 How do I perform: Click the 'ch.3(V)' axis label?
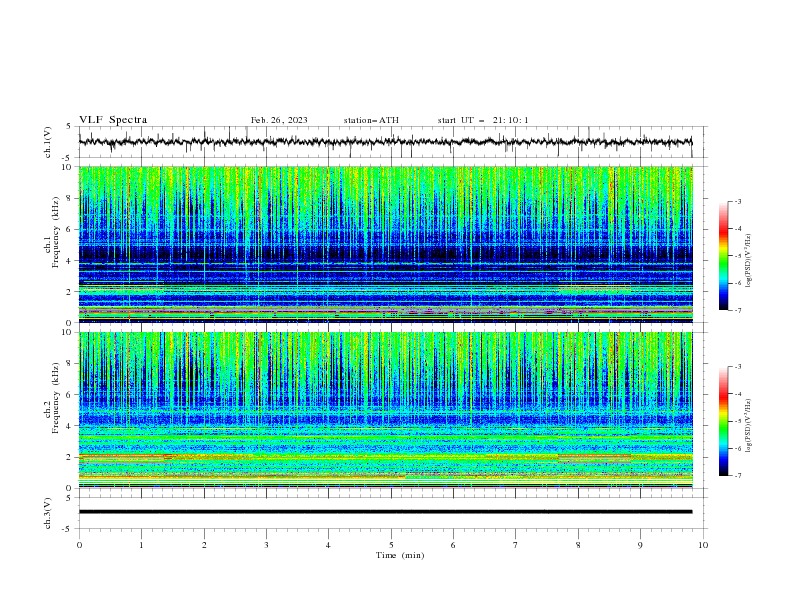tap(48, 513)
